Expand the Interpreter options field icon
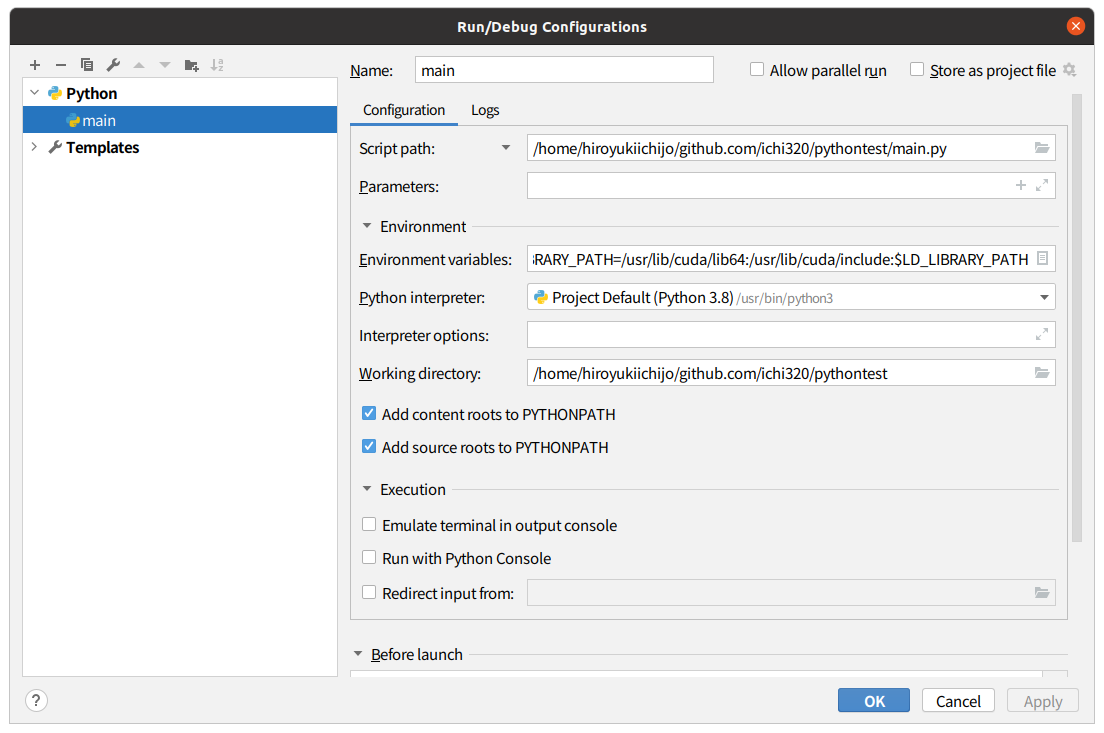This screenshot has width=1104, height=733. [x=1042, y=335]
